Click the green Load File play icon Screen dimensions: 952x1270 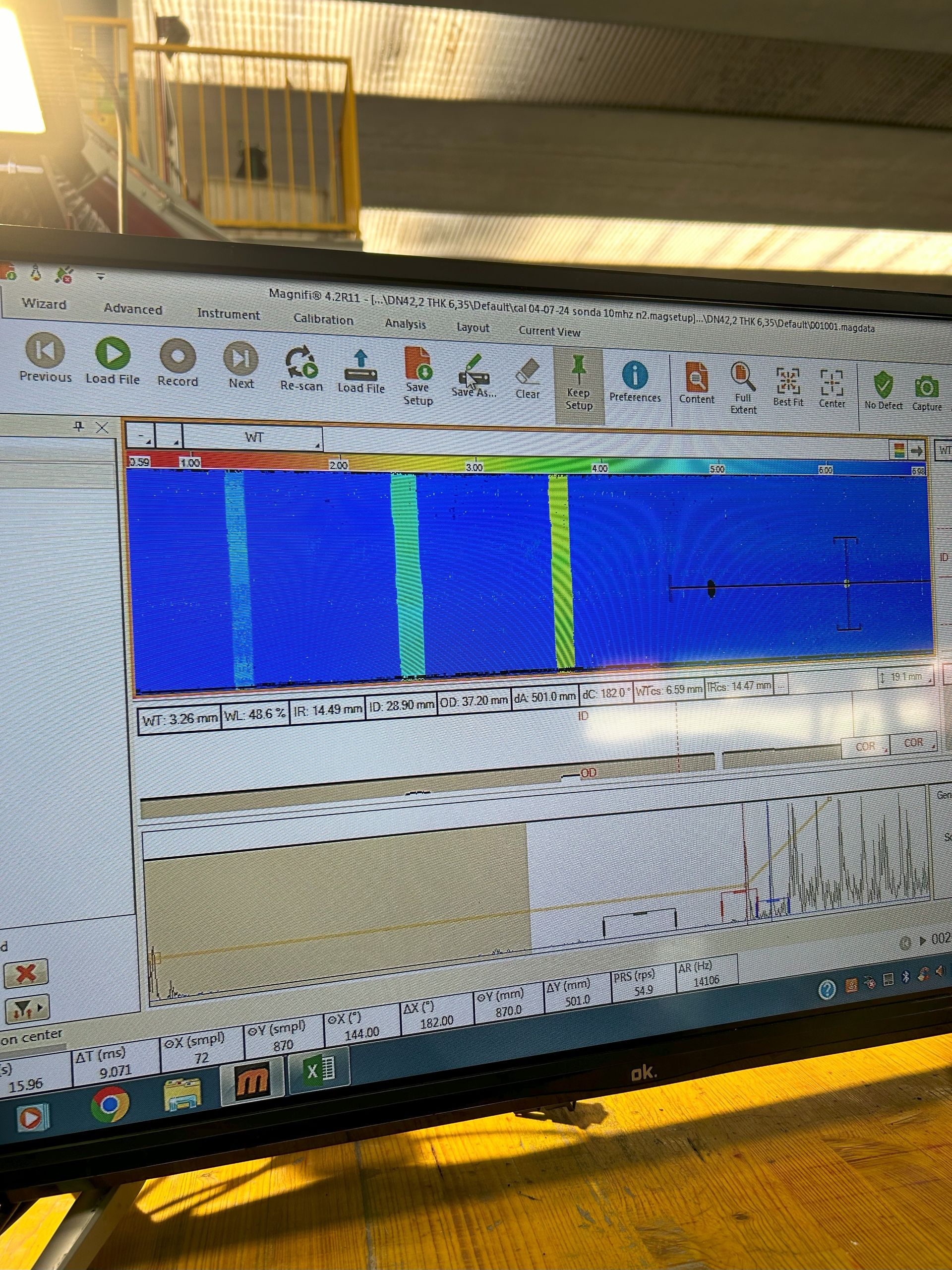pos(113,361)
